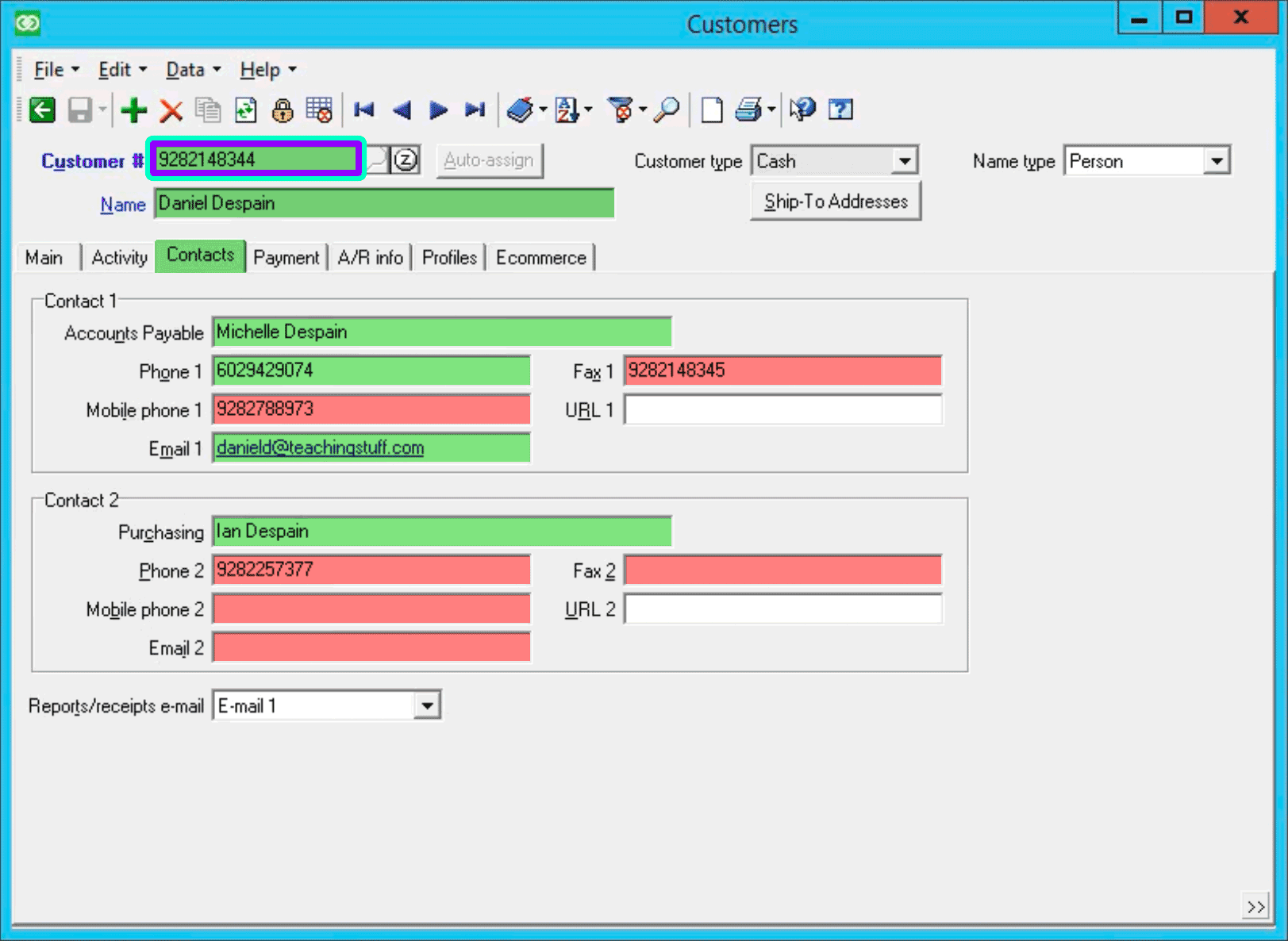
Task: Click the context help pointer icon
Action: tap(802, 110)
